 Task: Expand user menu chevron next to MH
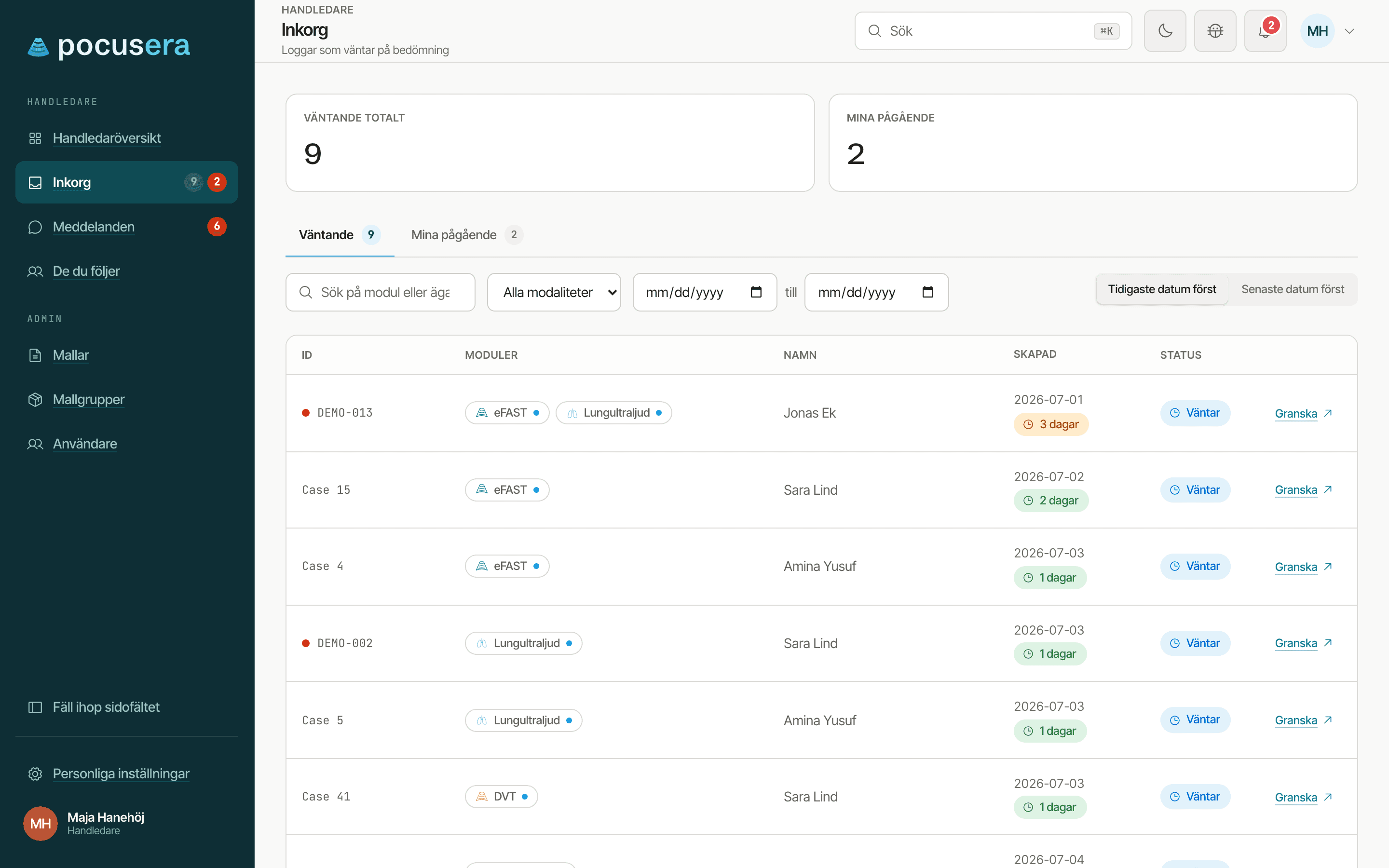pos(1349,31)
